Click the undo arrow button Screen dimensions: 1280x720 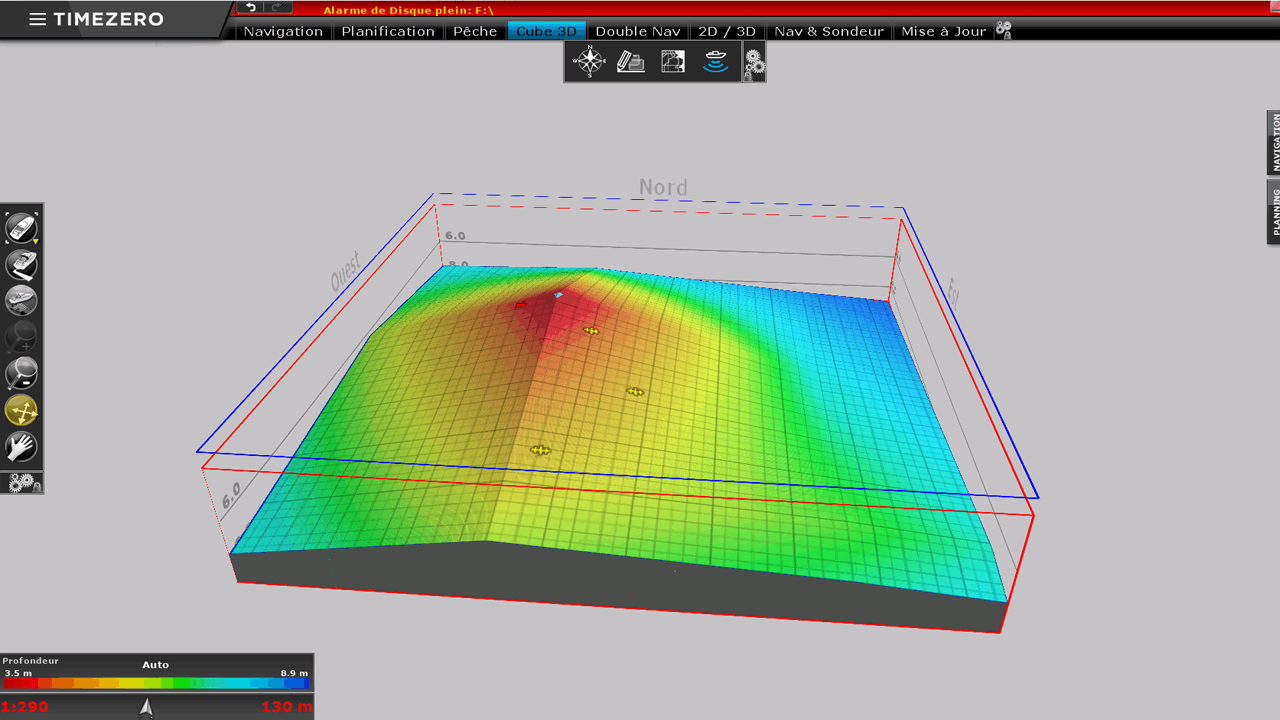[x=250, y=8]
